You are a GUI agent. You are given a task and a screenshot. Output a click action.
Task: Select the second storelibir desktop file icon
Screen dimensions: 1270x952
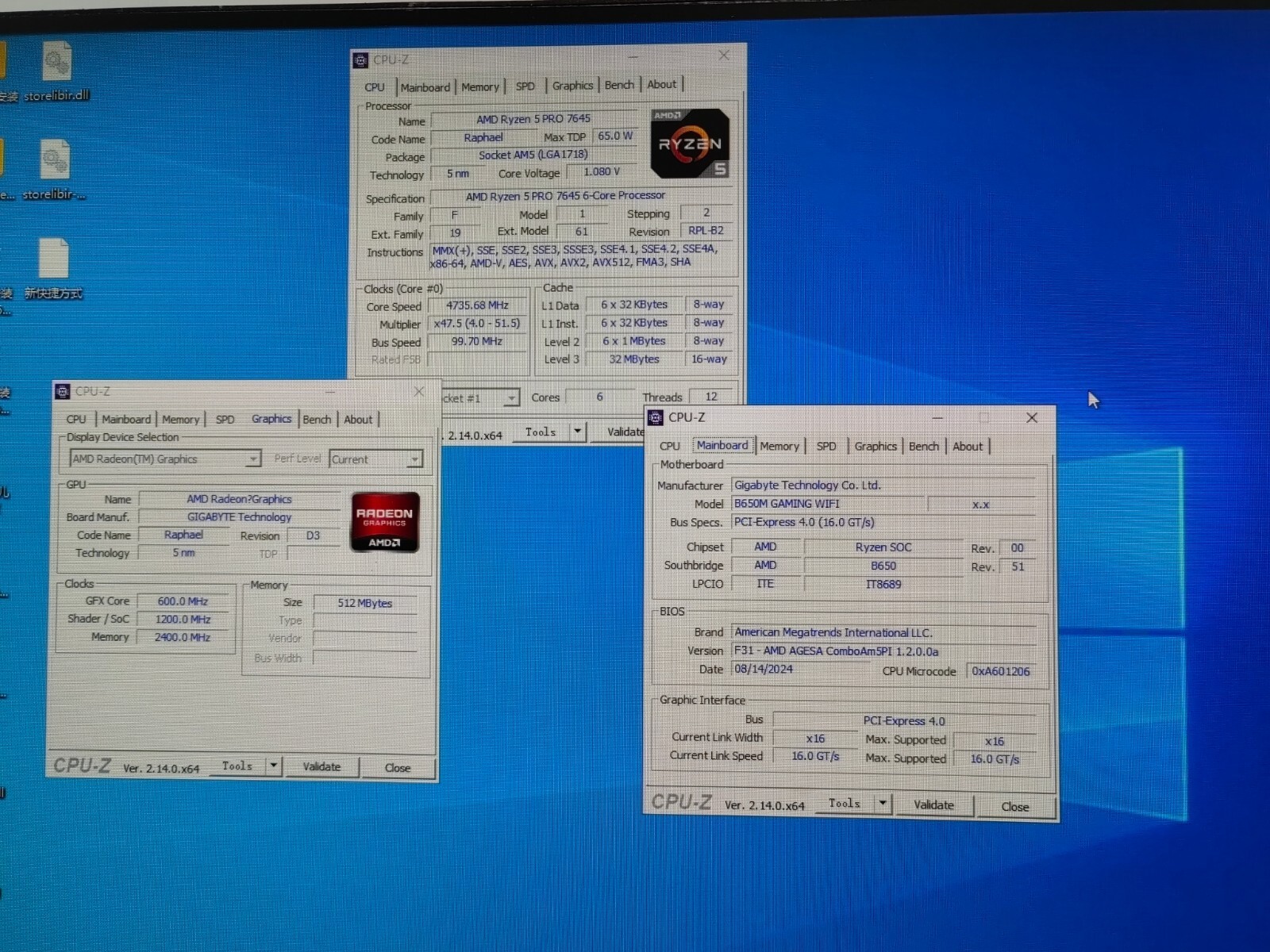pyautogui.click(x=55, y=170)
